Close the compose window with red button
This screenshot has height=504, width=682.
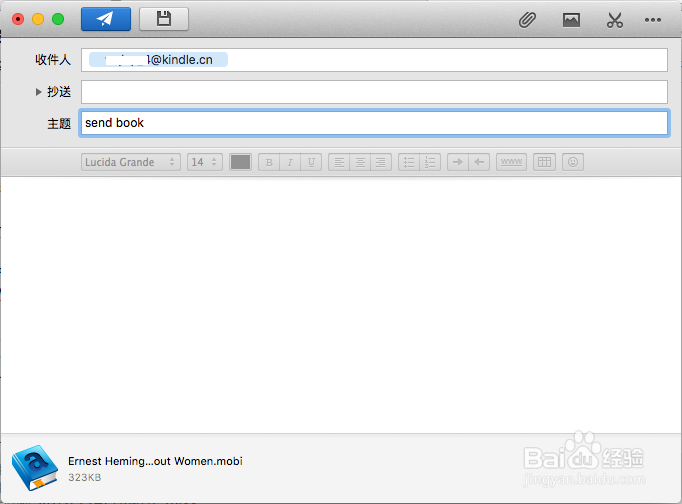coord(18,19)
